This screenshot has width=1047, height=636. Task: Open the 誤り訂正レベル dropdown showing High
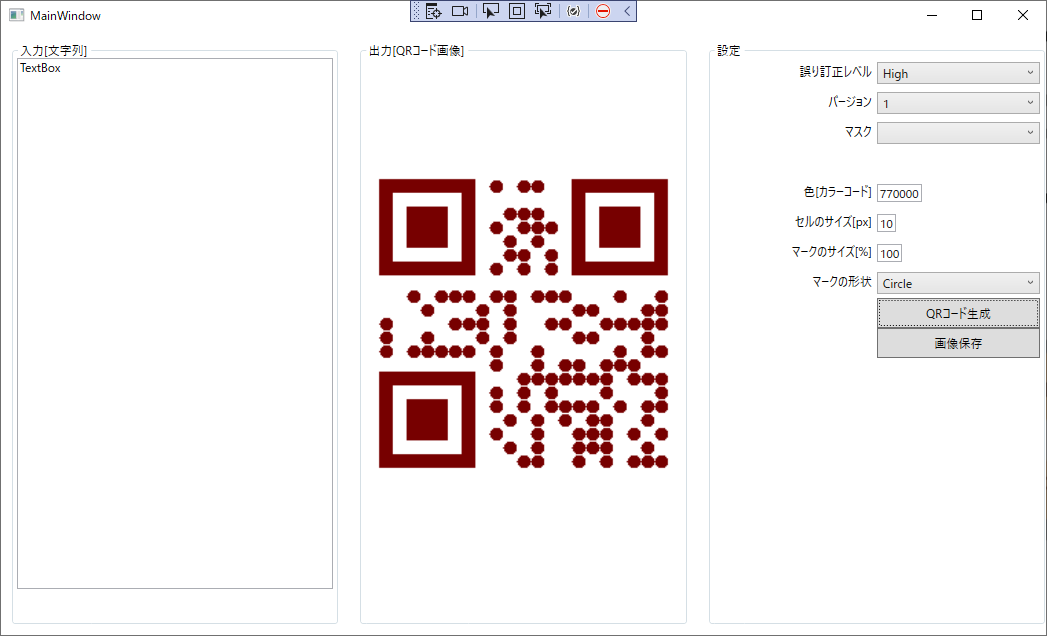pos(957,72)
